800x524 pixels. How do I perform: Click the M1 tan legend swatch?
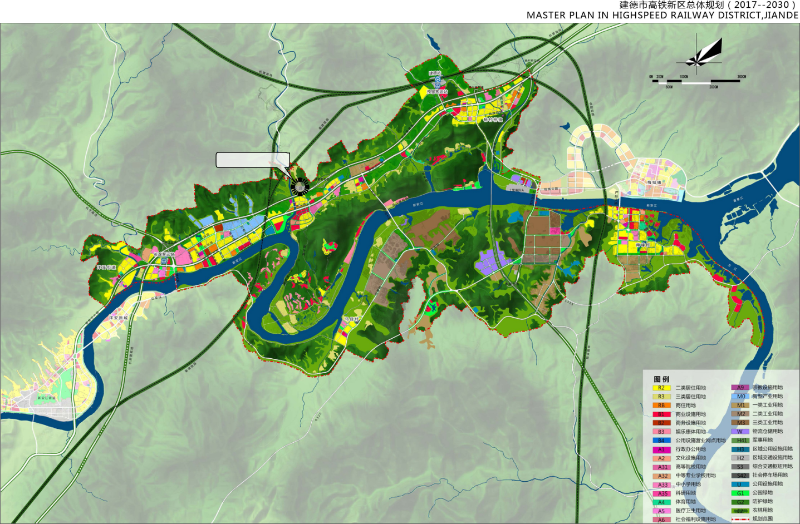pyautogui.click(x=740, y=405)
